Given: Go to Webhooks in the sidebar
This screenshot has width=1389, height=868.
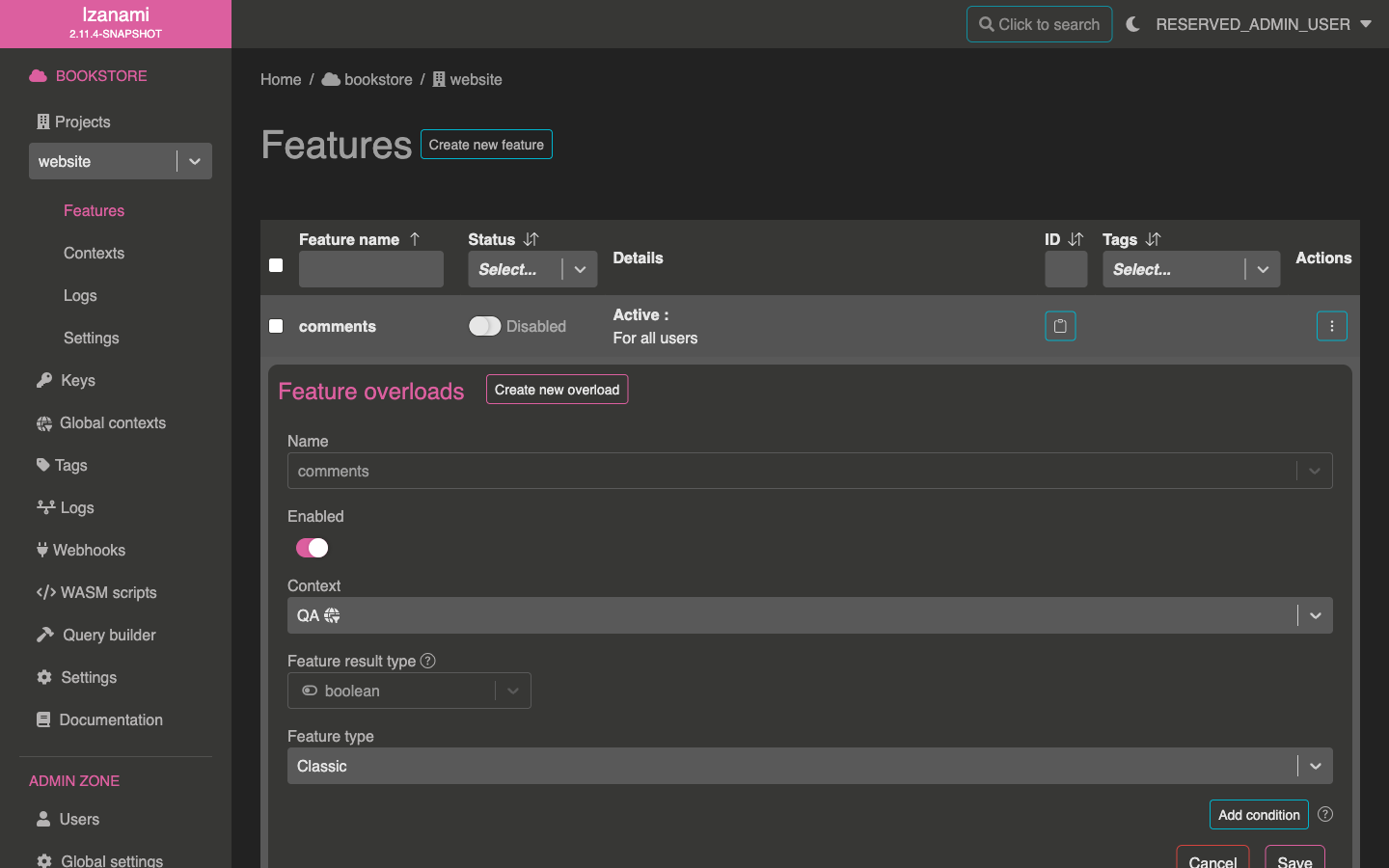Looking at the screenshot, I should tap(89, 550).
